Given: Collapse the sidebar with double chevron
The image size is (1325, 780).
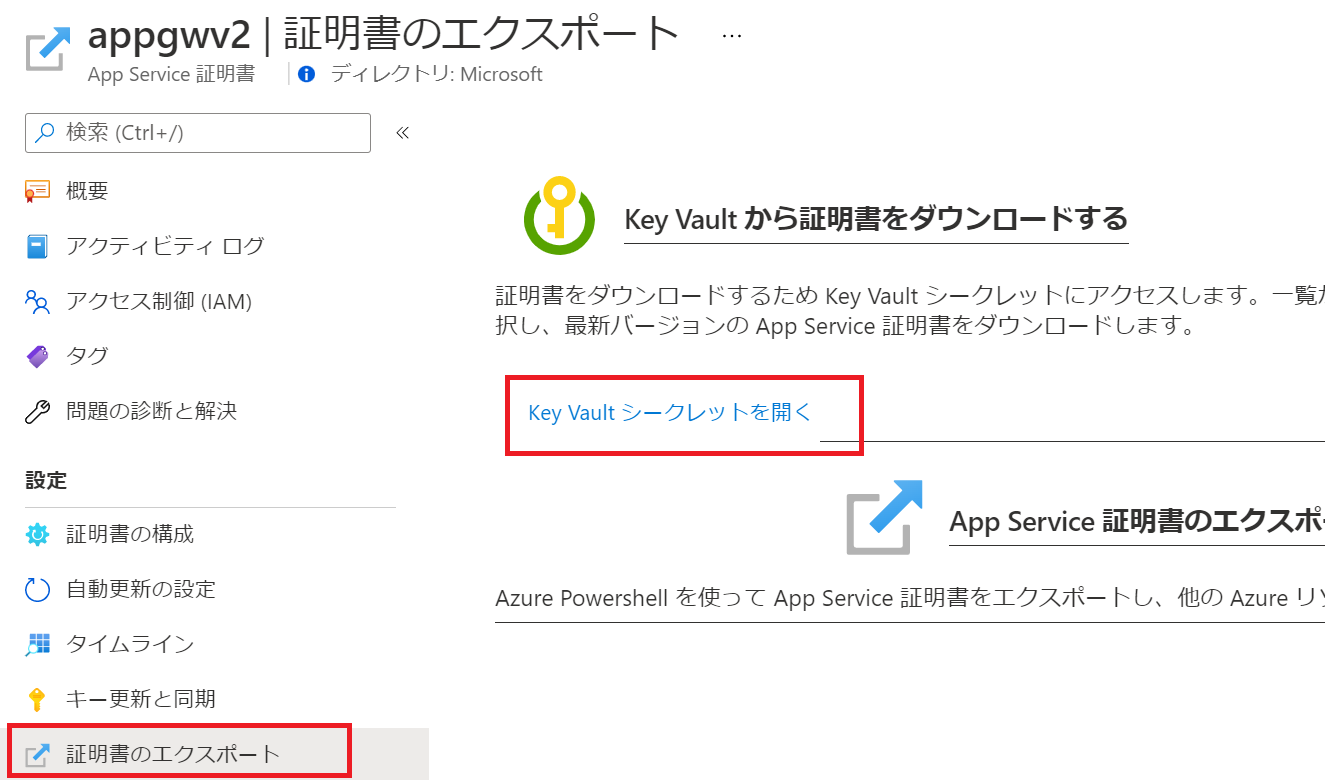Looking at the screenshot, I should 403,133.
